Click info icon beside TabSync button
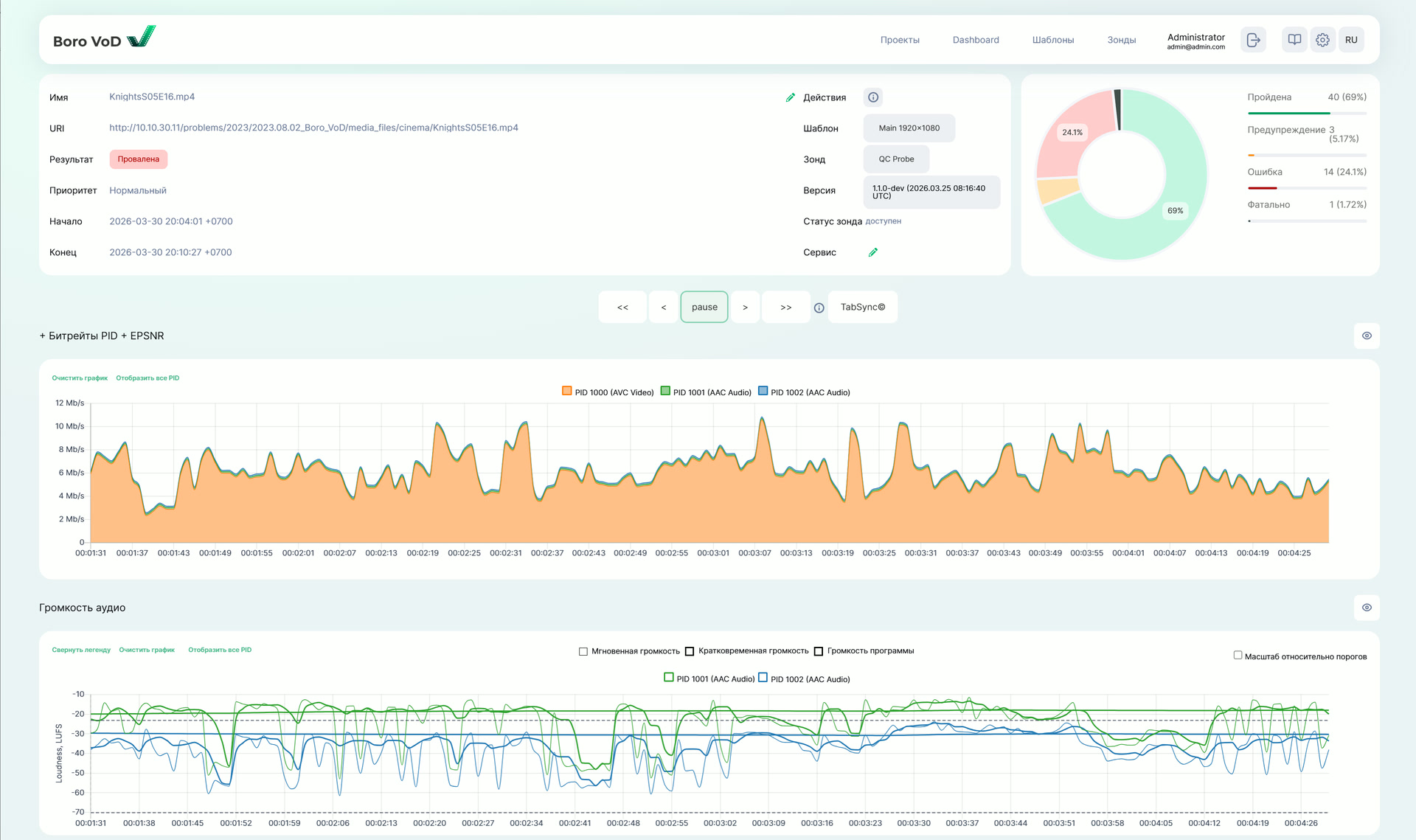The height and width of the screenshot is (840, 1416). (x=819, y=308)
